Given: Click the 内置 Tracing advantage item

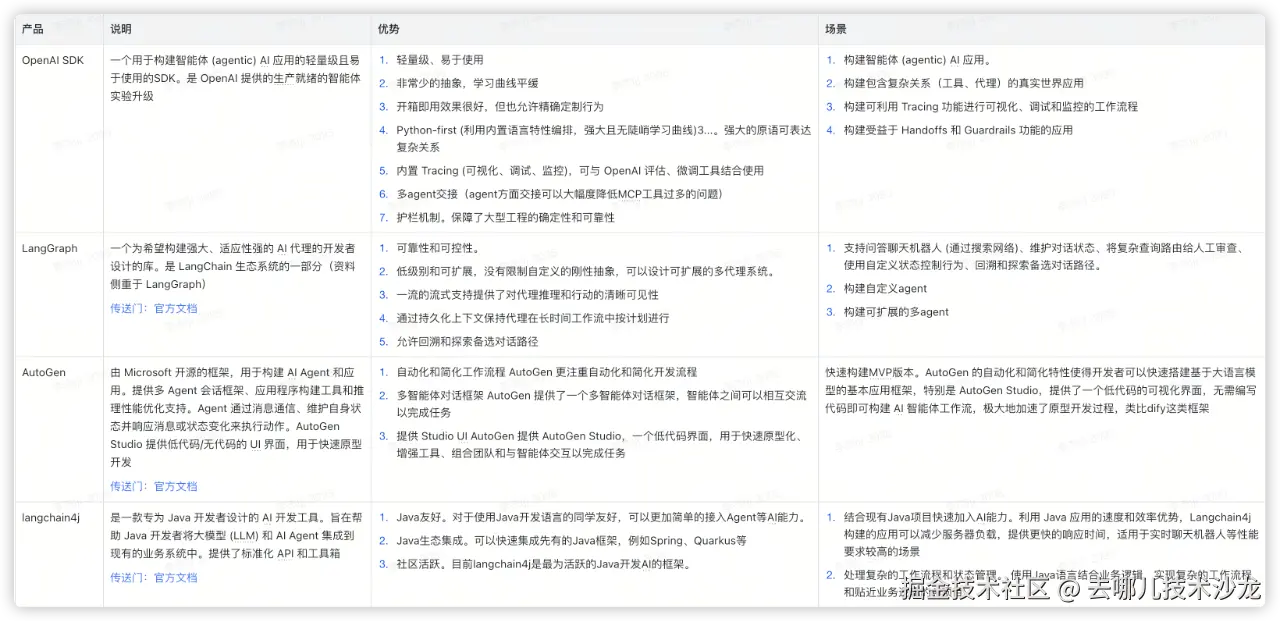Looking at the screenshot, I should 580,170.
